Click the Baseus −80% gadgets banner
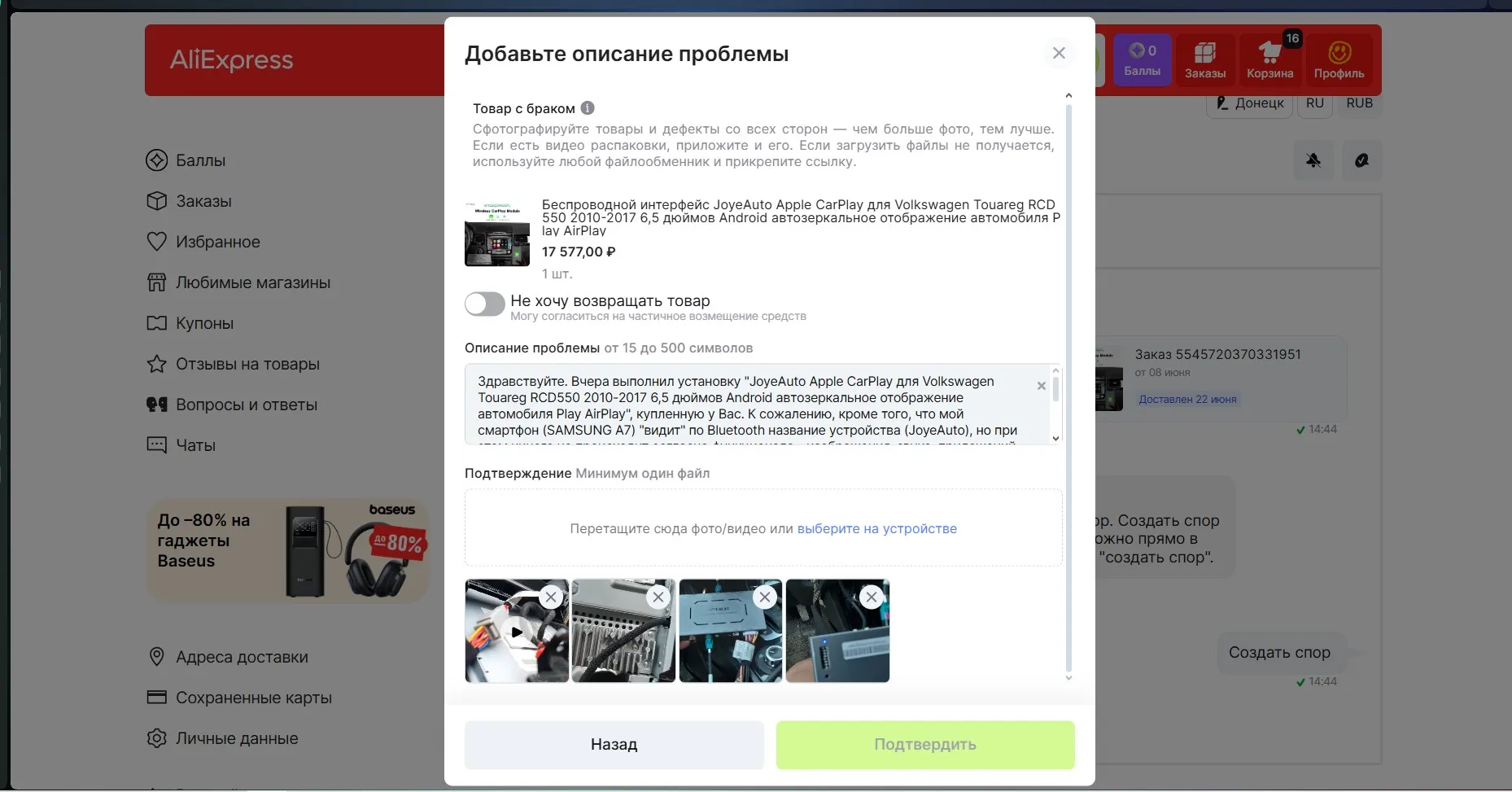Screen dimensions: 1512x792 (287, 550)
